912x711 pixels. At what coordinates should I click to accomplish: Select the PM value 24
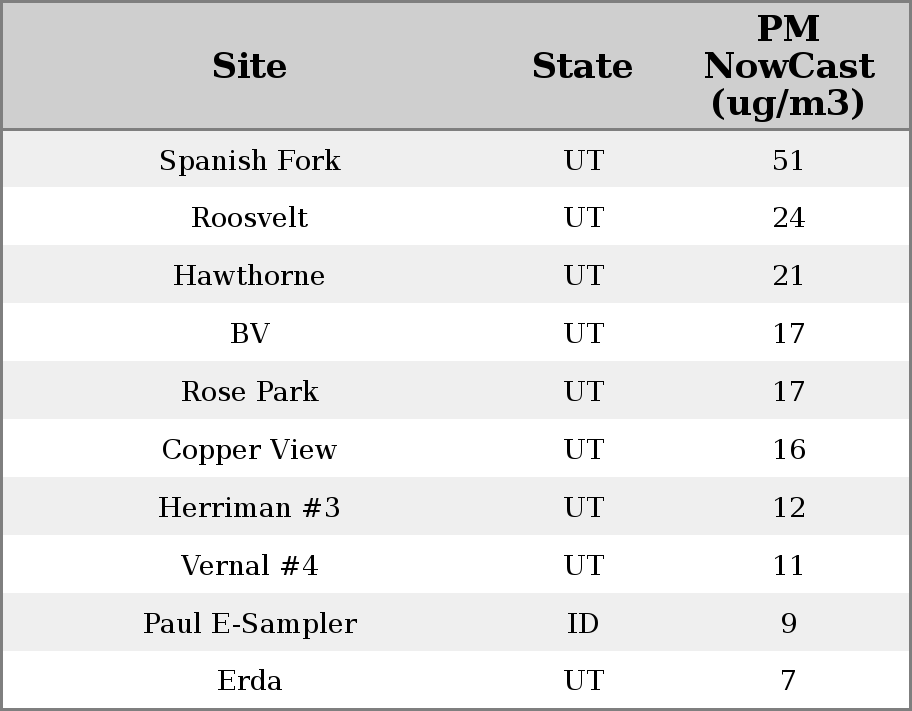(788, 218)
